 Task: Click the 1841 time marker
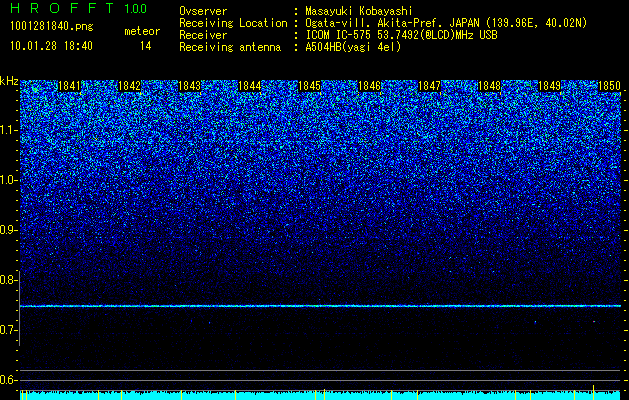pyautogui.click(x=69, y=86)
